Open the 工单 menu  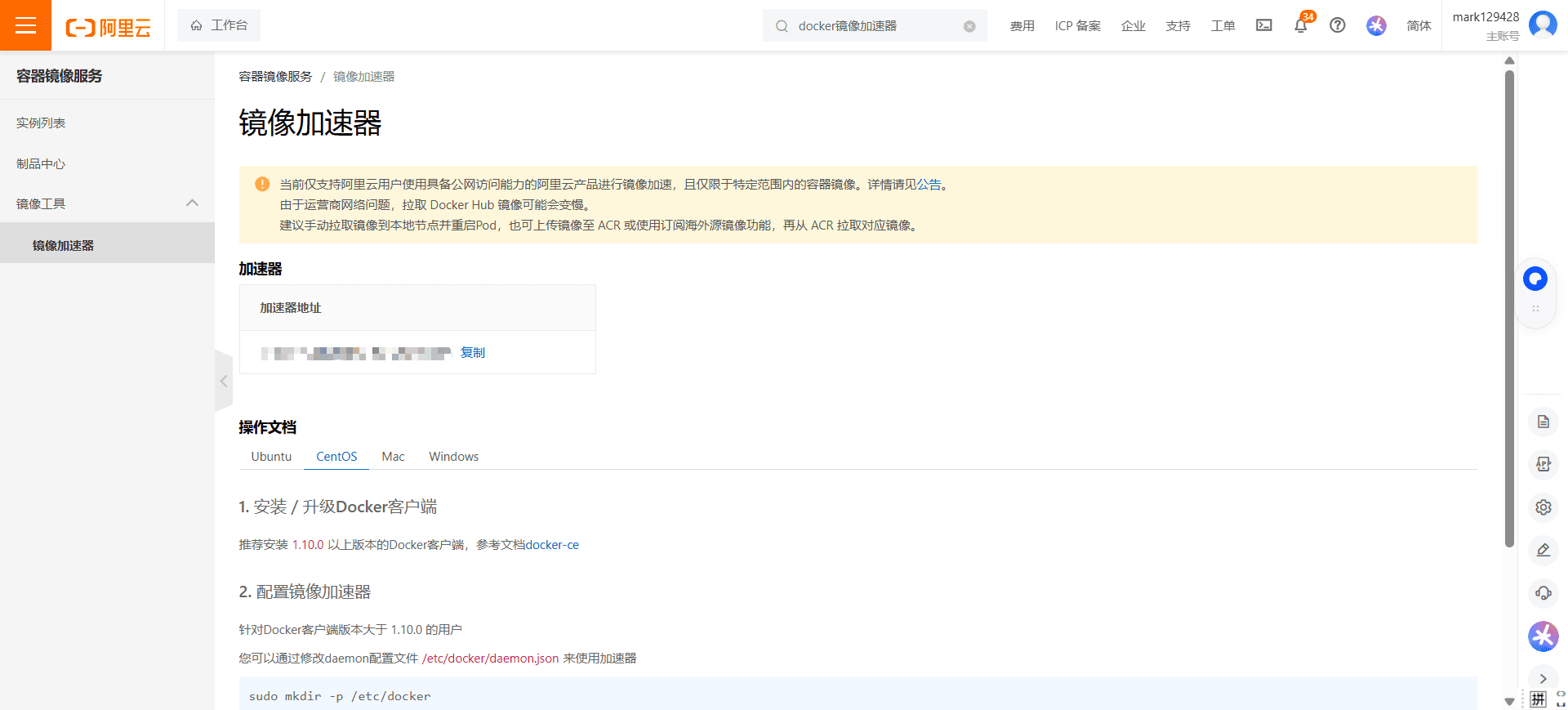(1223, 26)
